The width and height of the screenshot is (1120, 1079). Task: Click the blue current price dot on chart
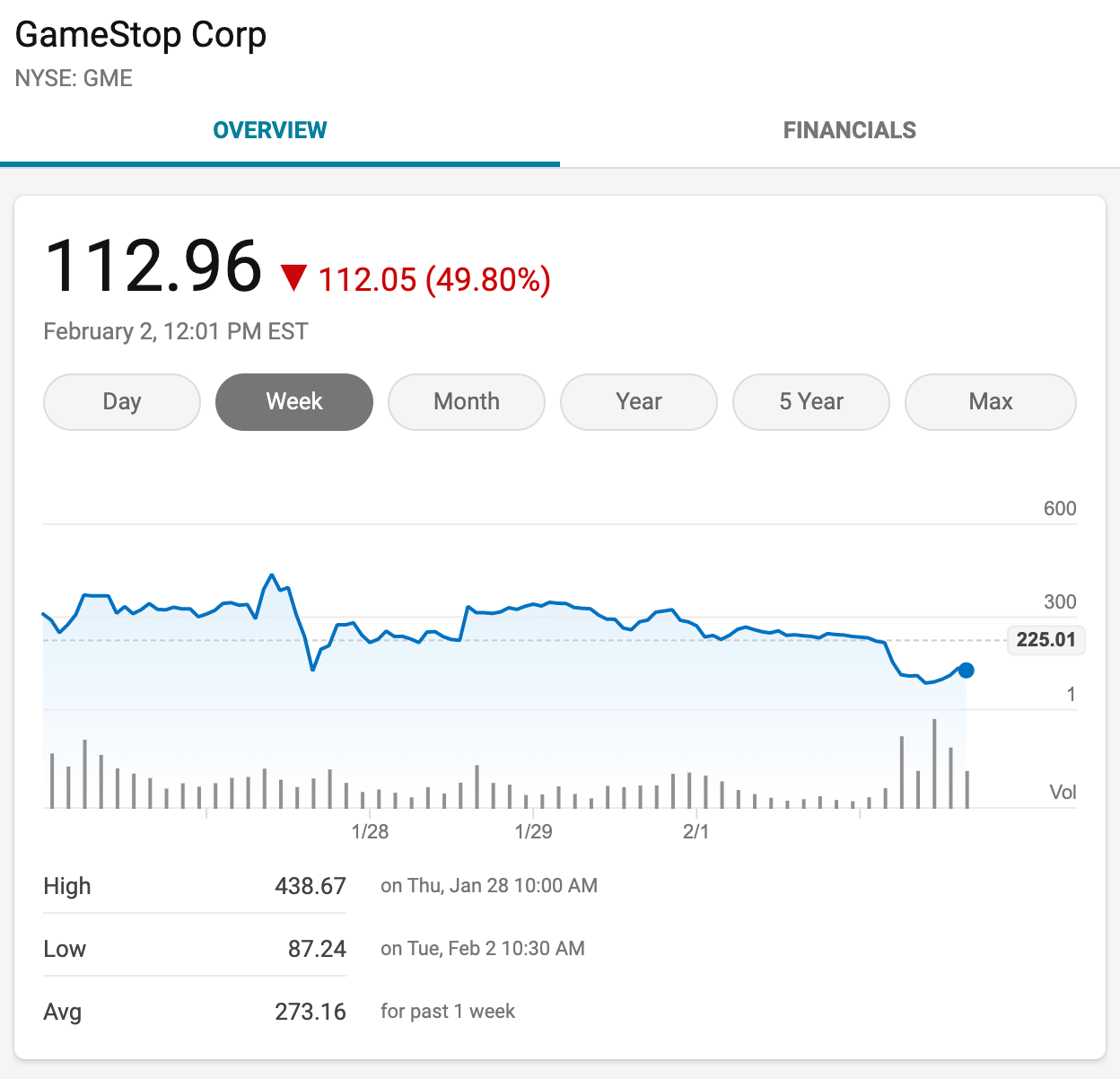[967, 671]
